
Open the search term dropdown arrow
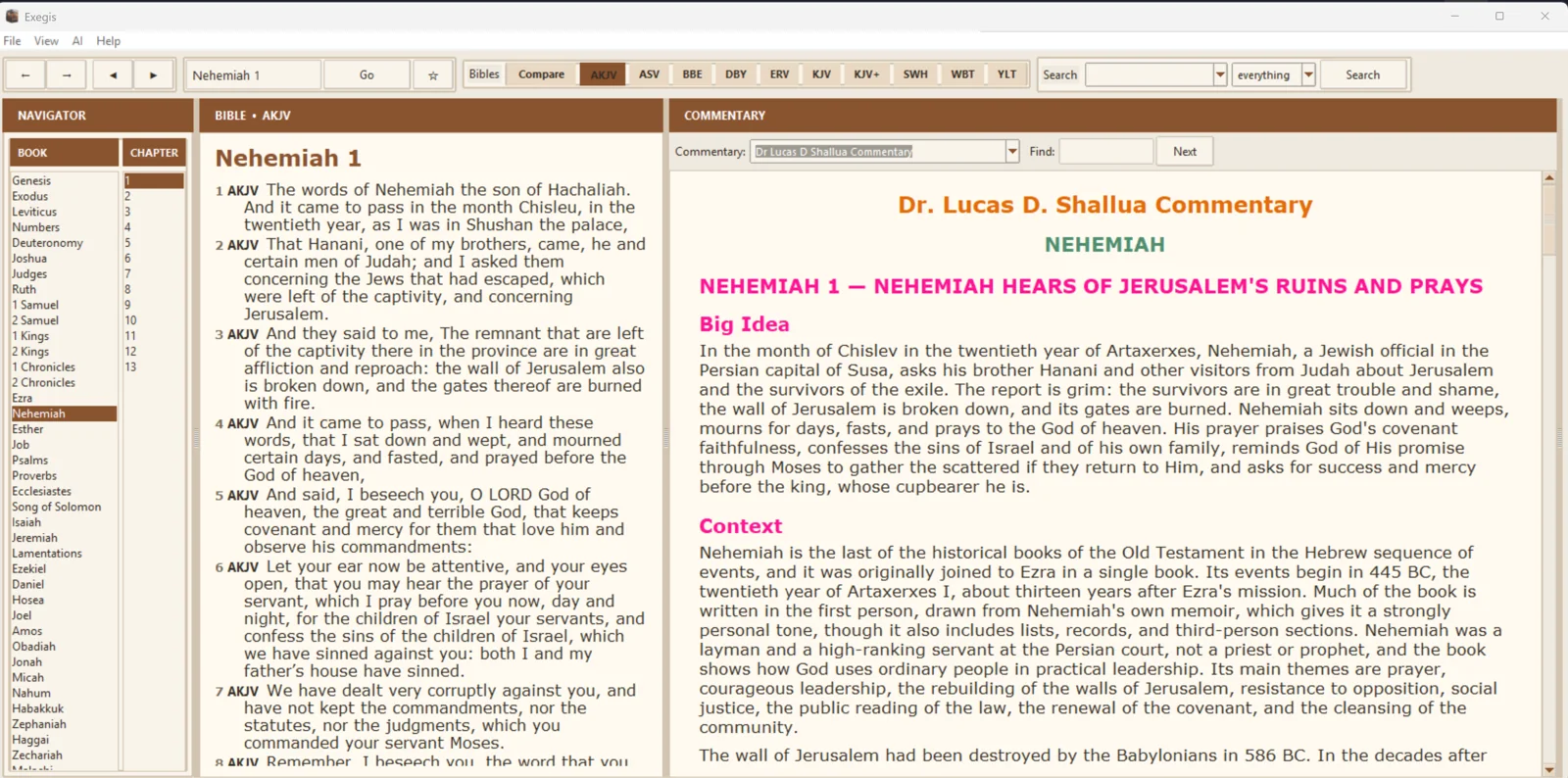[1220, 74]
